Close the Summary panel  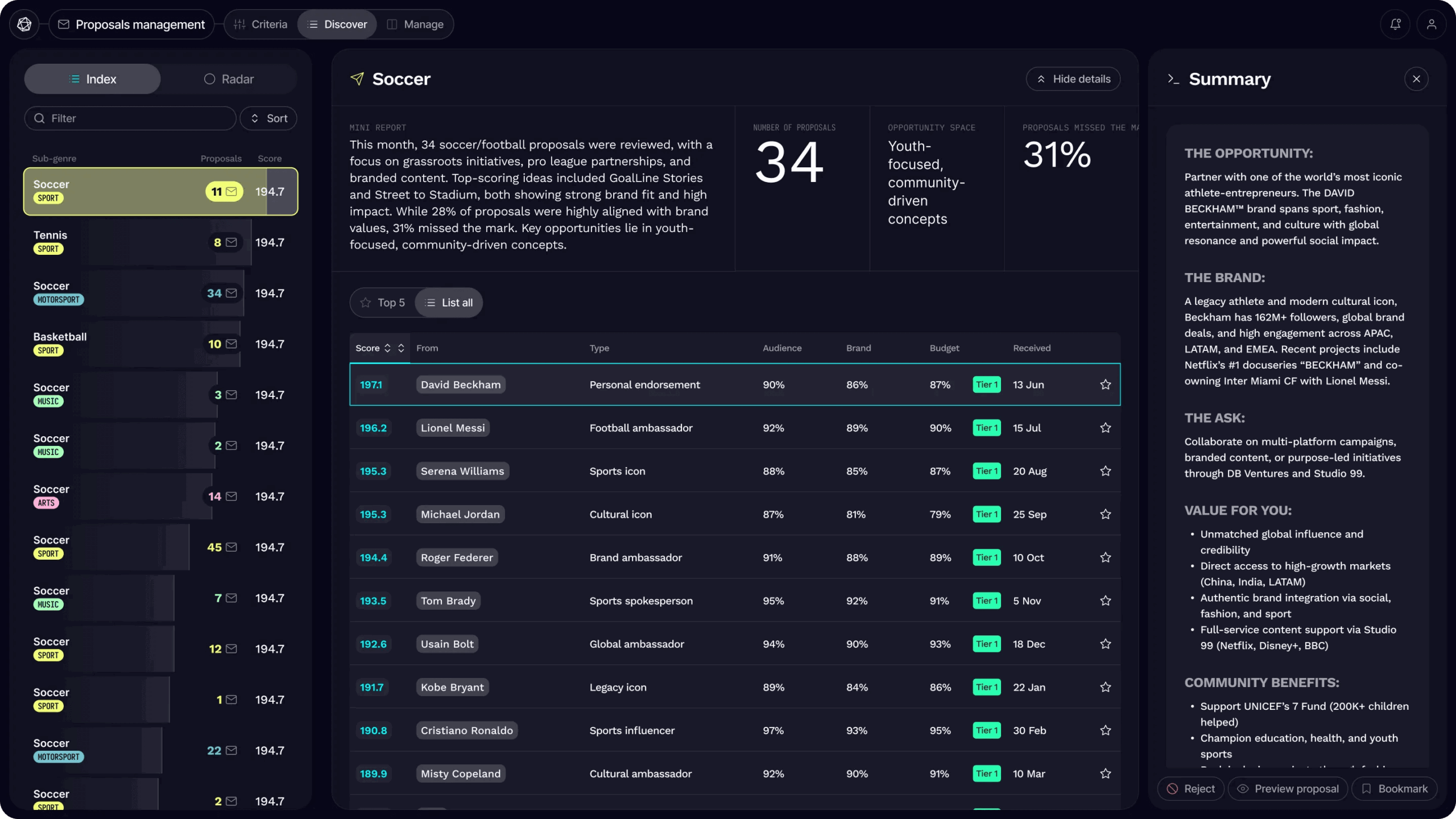point(1416,79)
